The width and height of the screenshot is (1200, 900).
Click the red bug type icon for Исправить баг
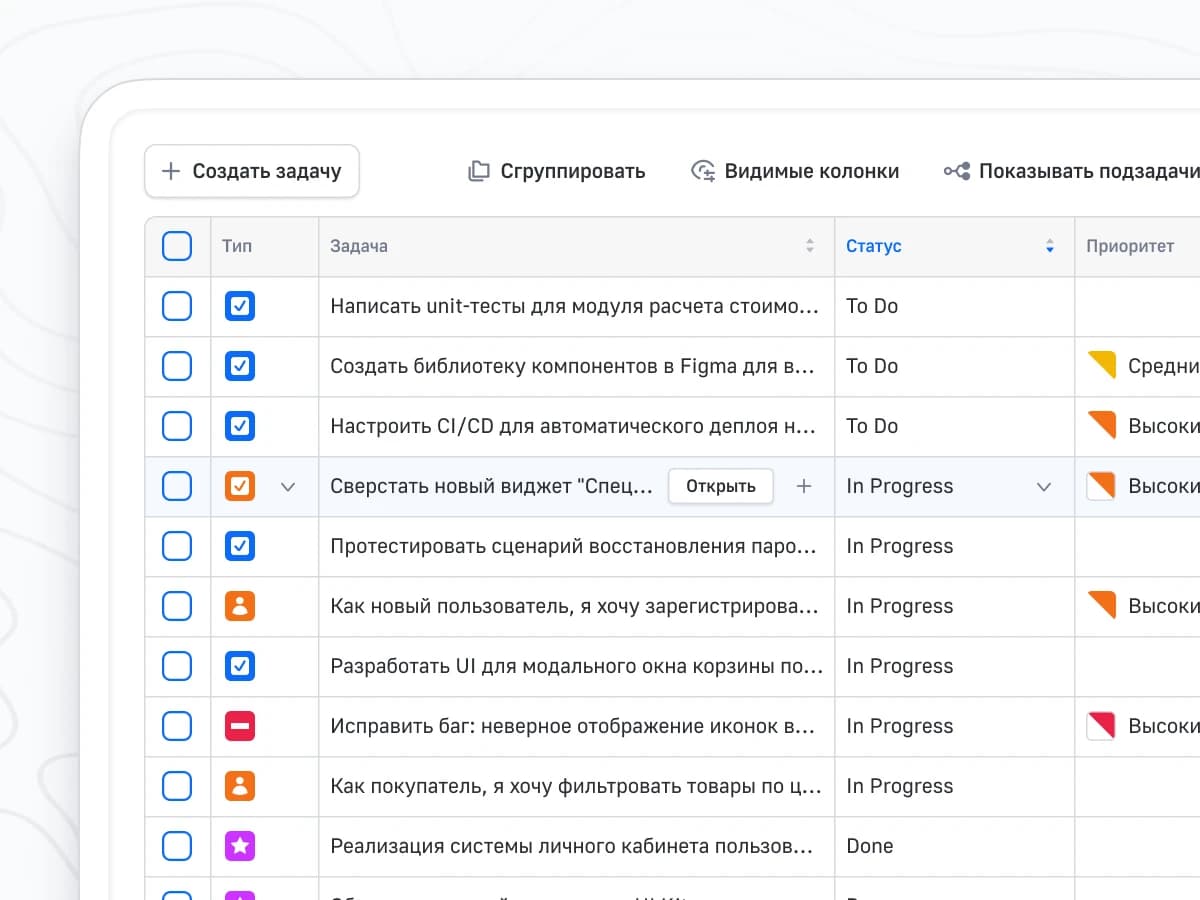pyautogui.click(x=240, y=726)
